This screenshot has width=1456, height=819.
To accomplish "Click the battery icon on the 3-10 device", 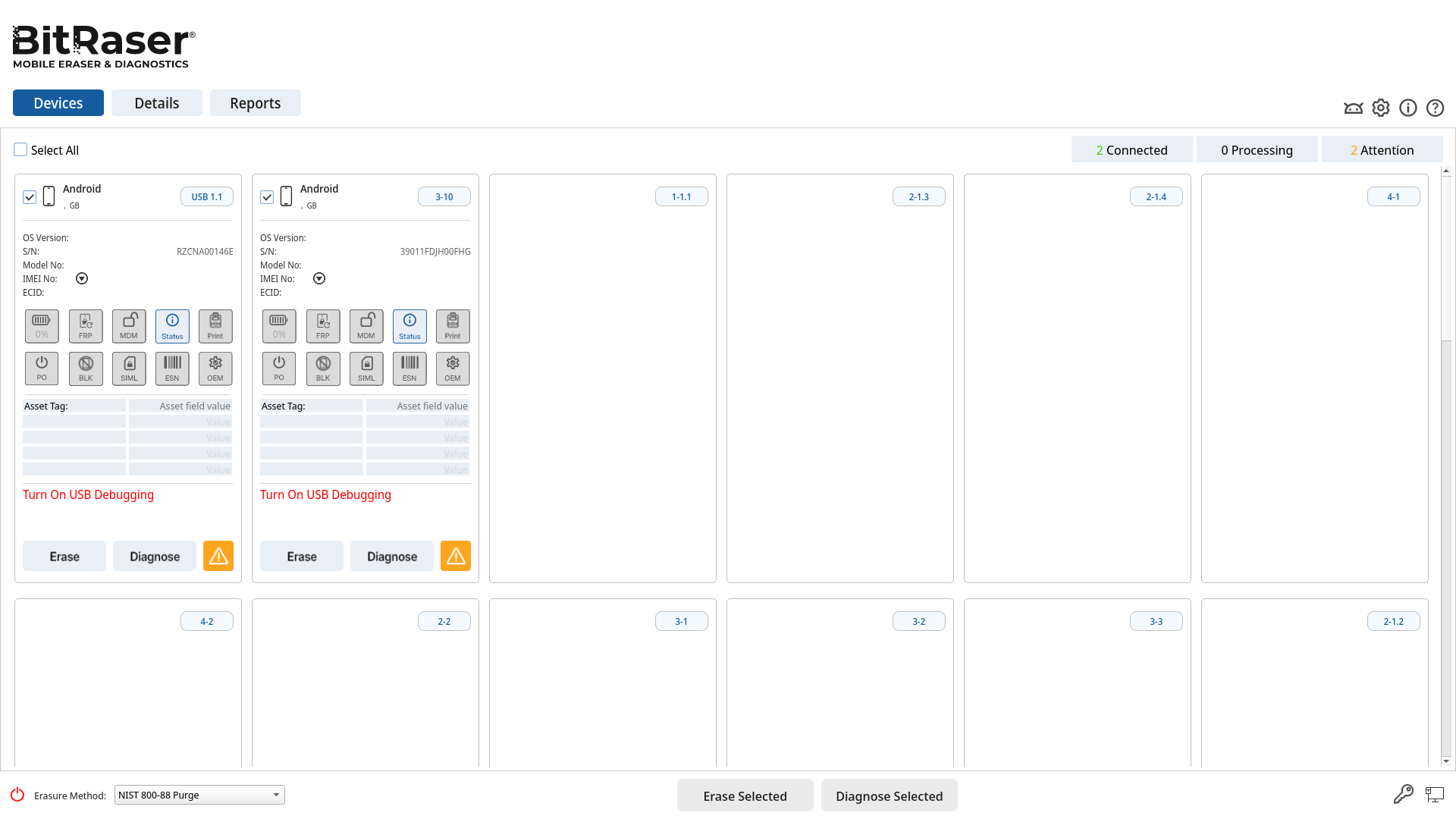I will [x=279, y=326].
